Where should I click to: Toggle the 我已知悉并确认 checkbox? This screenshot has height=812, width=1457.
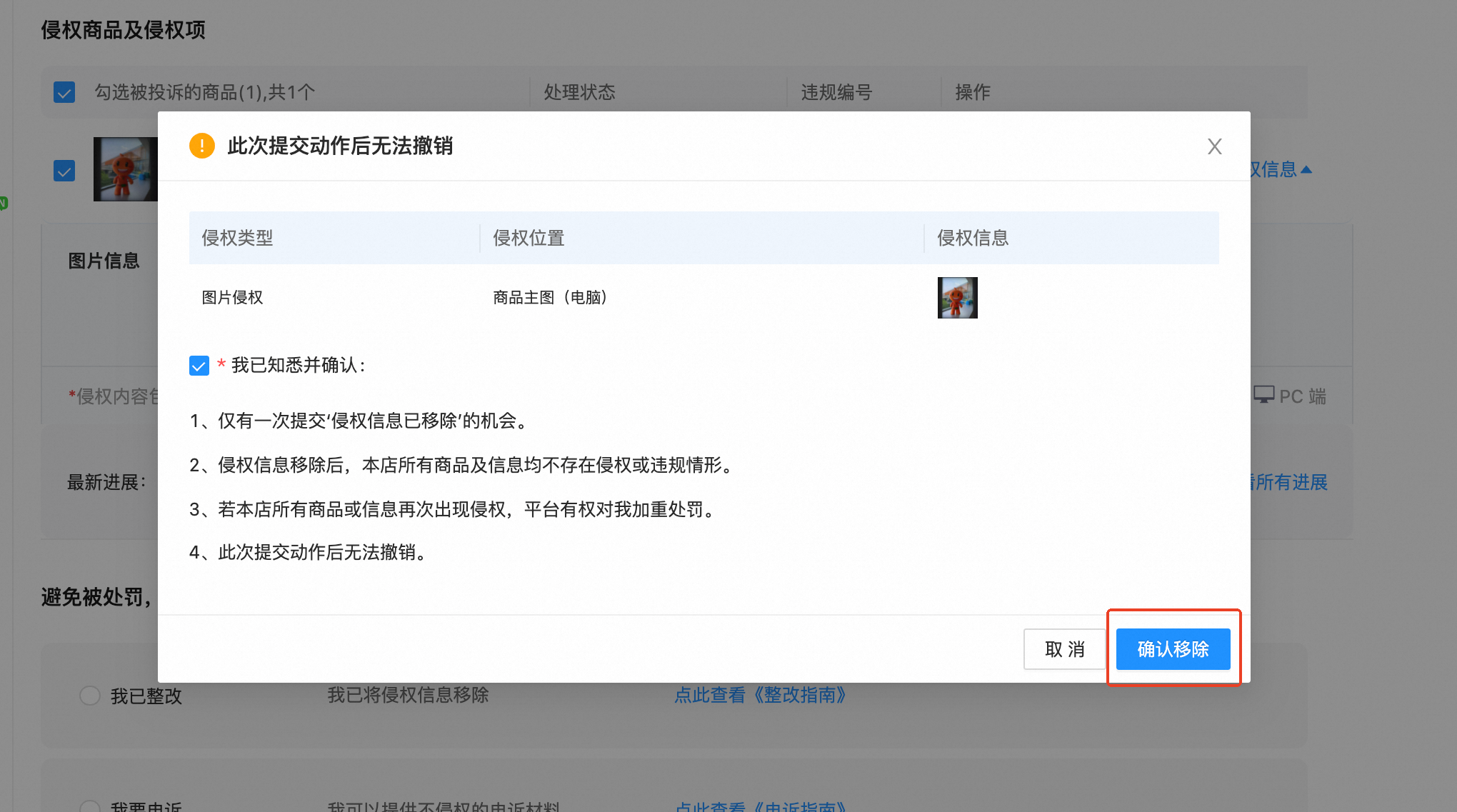[199, 366]
